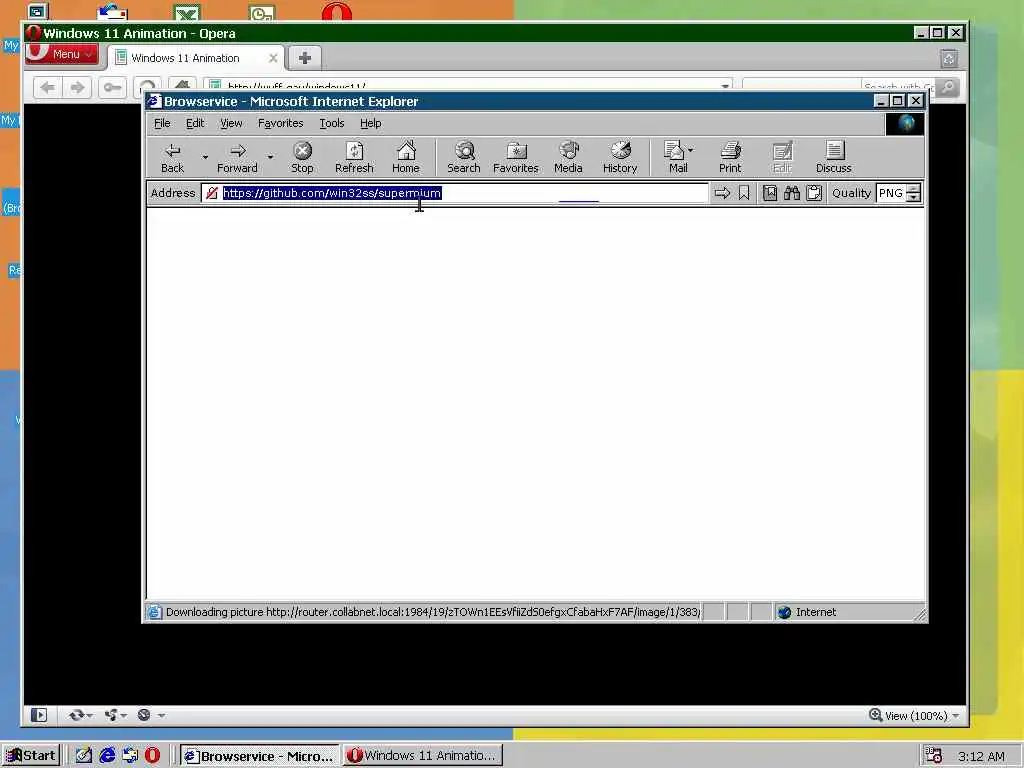The width and height of the screenshot is (1024, 768).
Task: Click Opera's Forward navigation button
Action: coord(77,87)
